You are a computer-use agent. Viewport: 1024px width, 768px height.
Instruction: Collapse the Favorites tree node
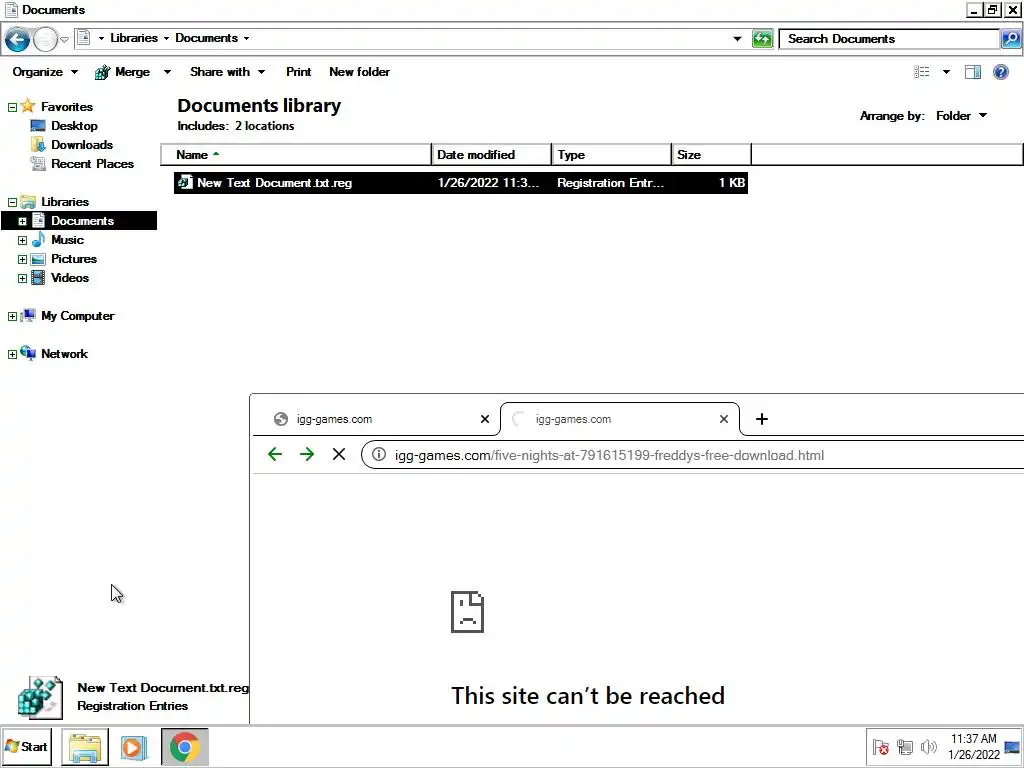pos(12,107)
